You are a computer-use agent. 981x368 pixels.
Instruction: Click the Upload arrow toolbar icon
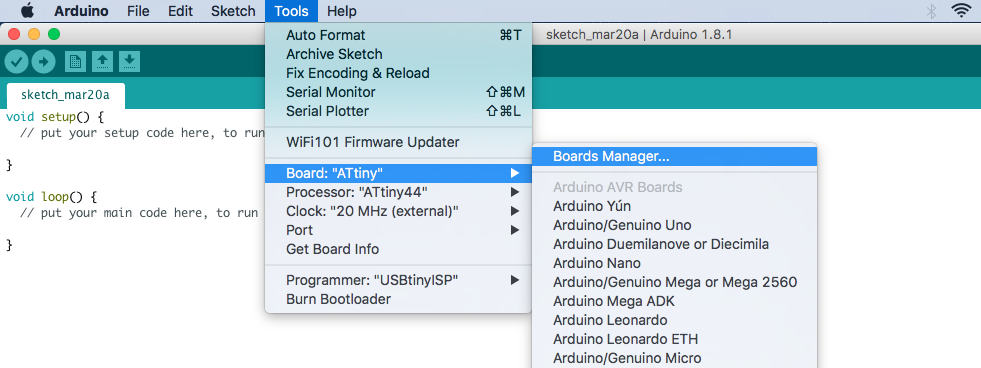(44, 61)
